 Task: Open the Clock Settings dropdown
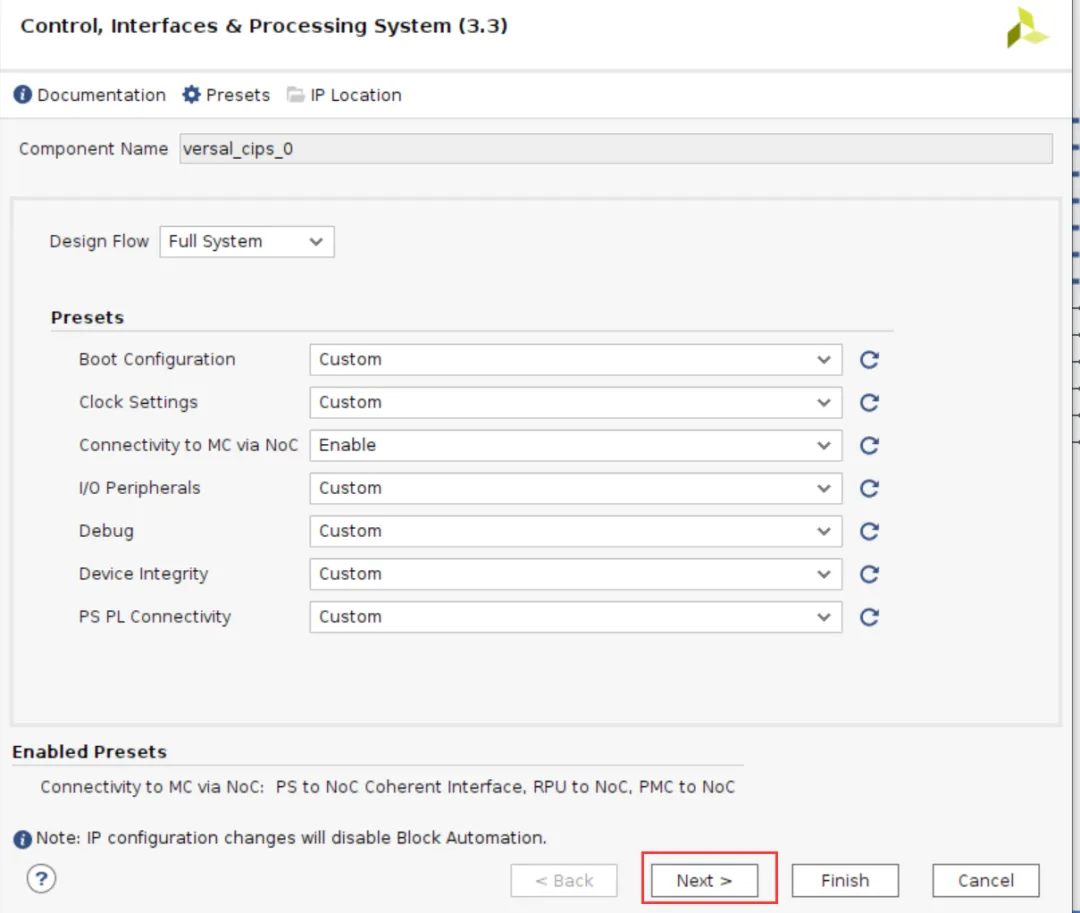(575, 403)
